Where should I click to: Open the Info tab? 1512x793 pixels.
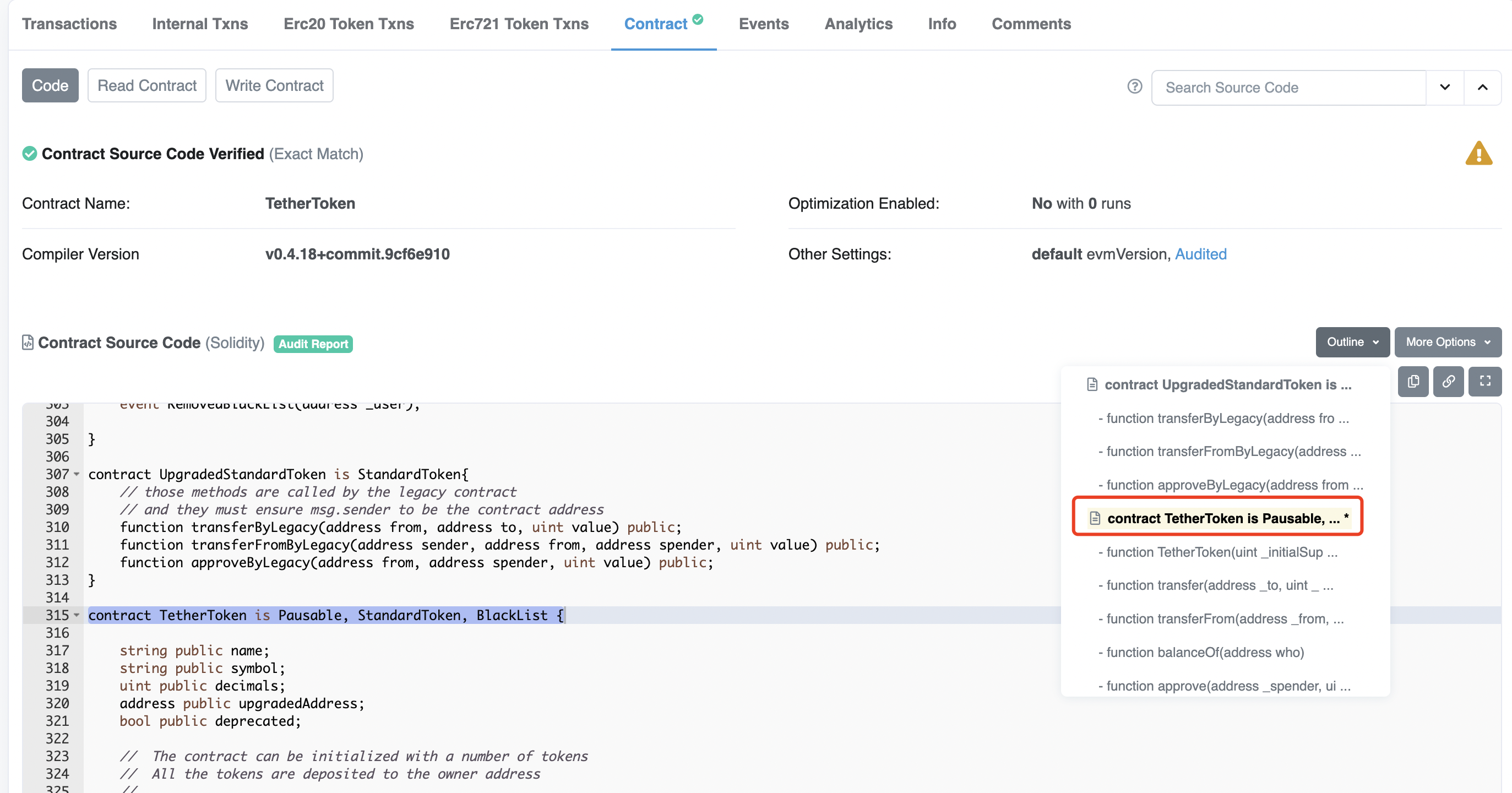click(x=942, y=24)
